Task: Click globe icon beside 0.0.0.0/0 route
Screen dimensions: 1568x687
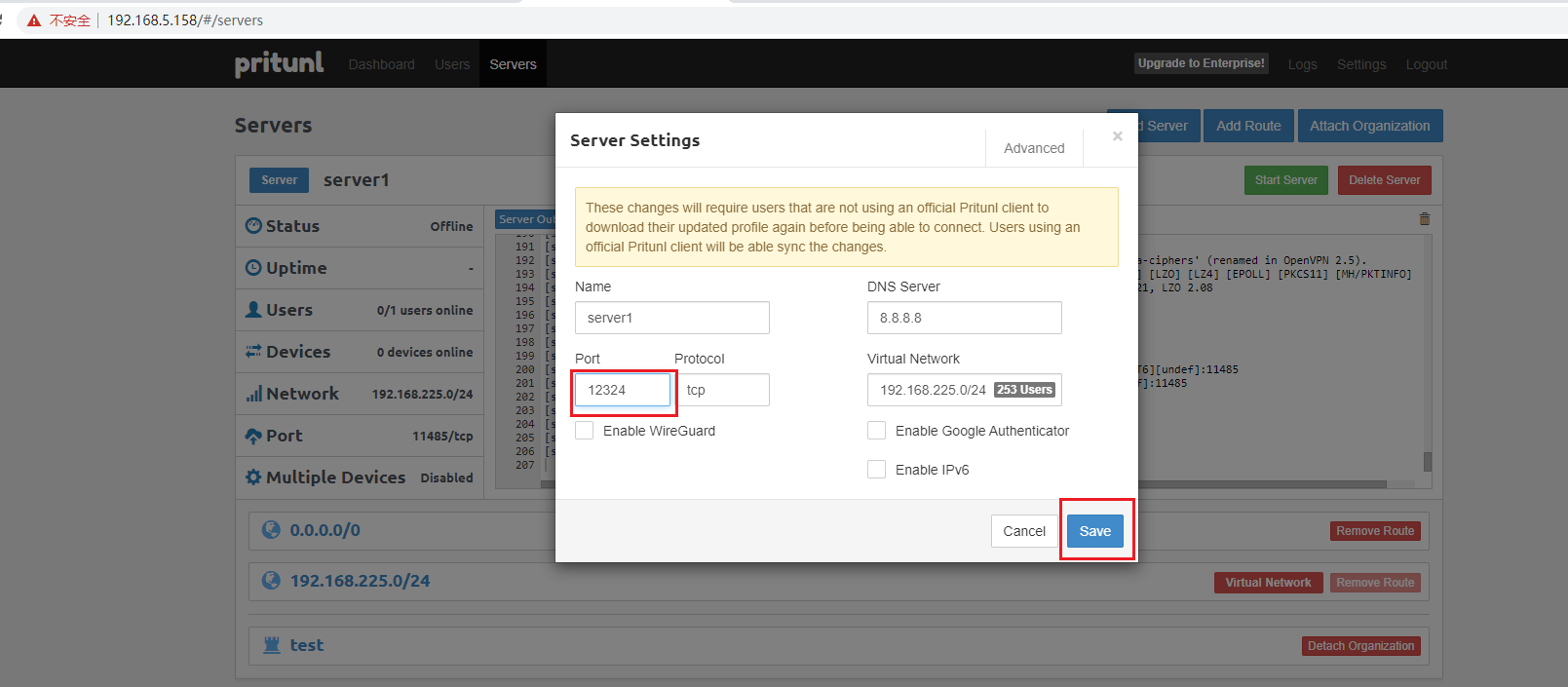Action: 272,530
